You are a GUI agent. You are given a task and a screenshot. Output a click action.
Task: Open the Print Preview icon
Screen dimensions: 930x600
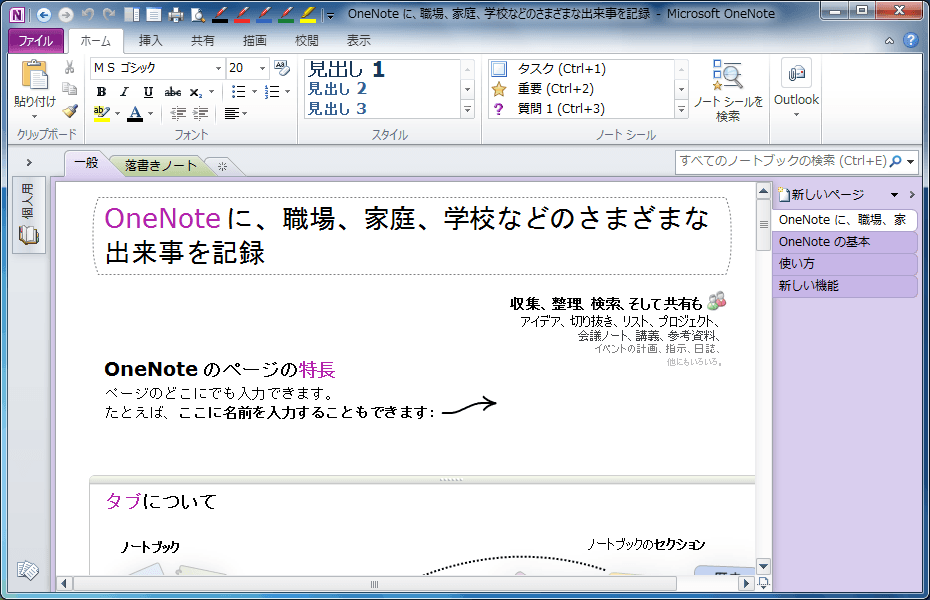pyautogui.click(x=198, y=14)
